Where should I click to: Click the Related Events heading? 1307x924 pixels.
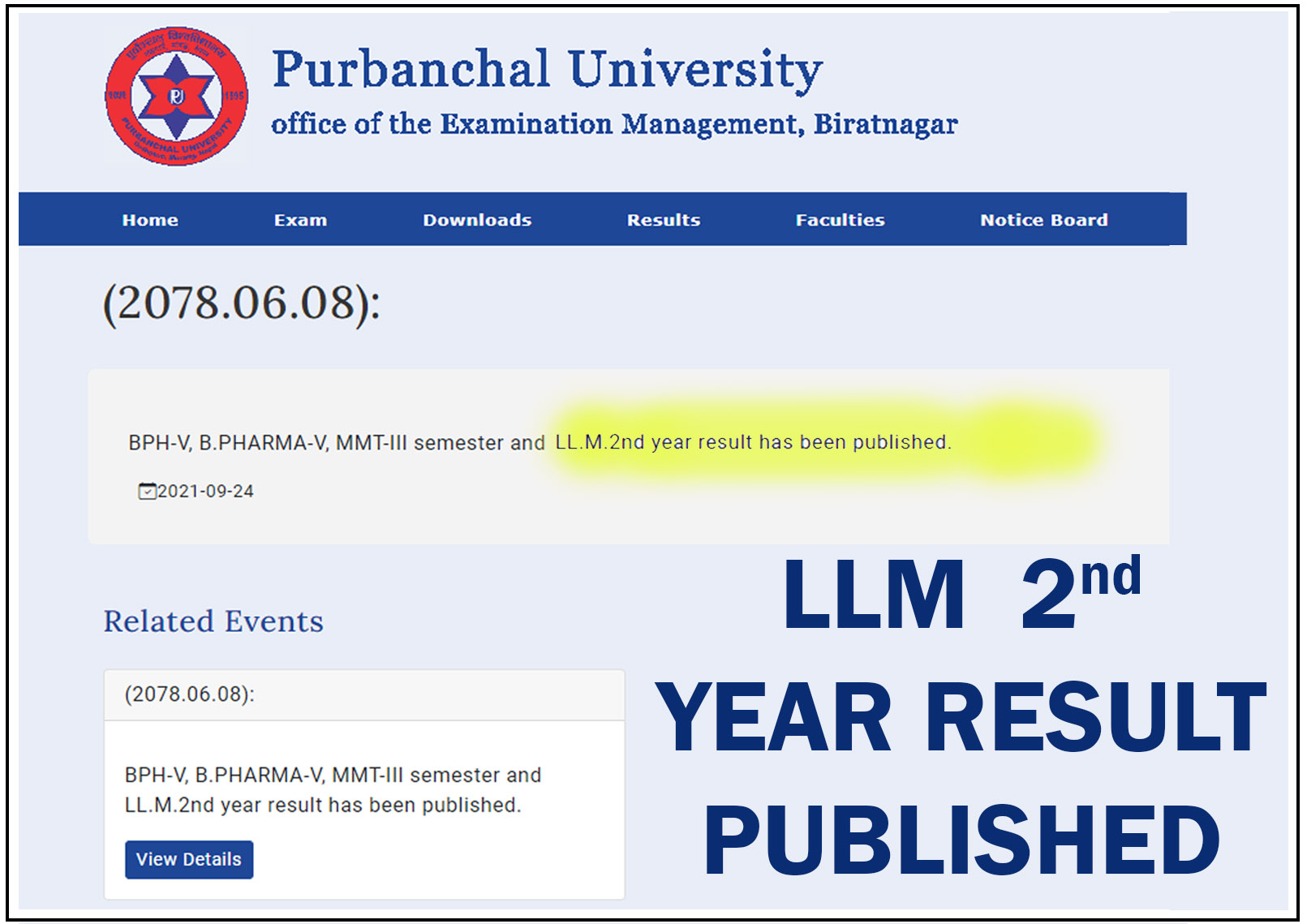[x=213, y=621]
